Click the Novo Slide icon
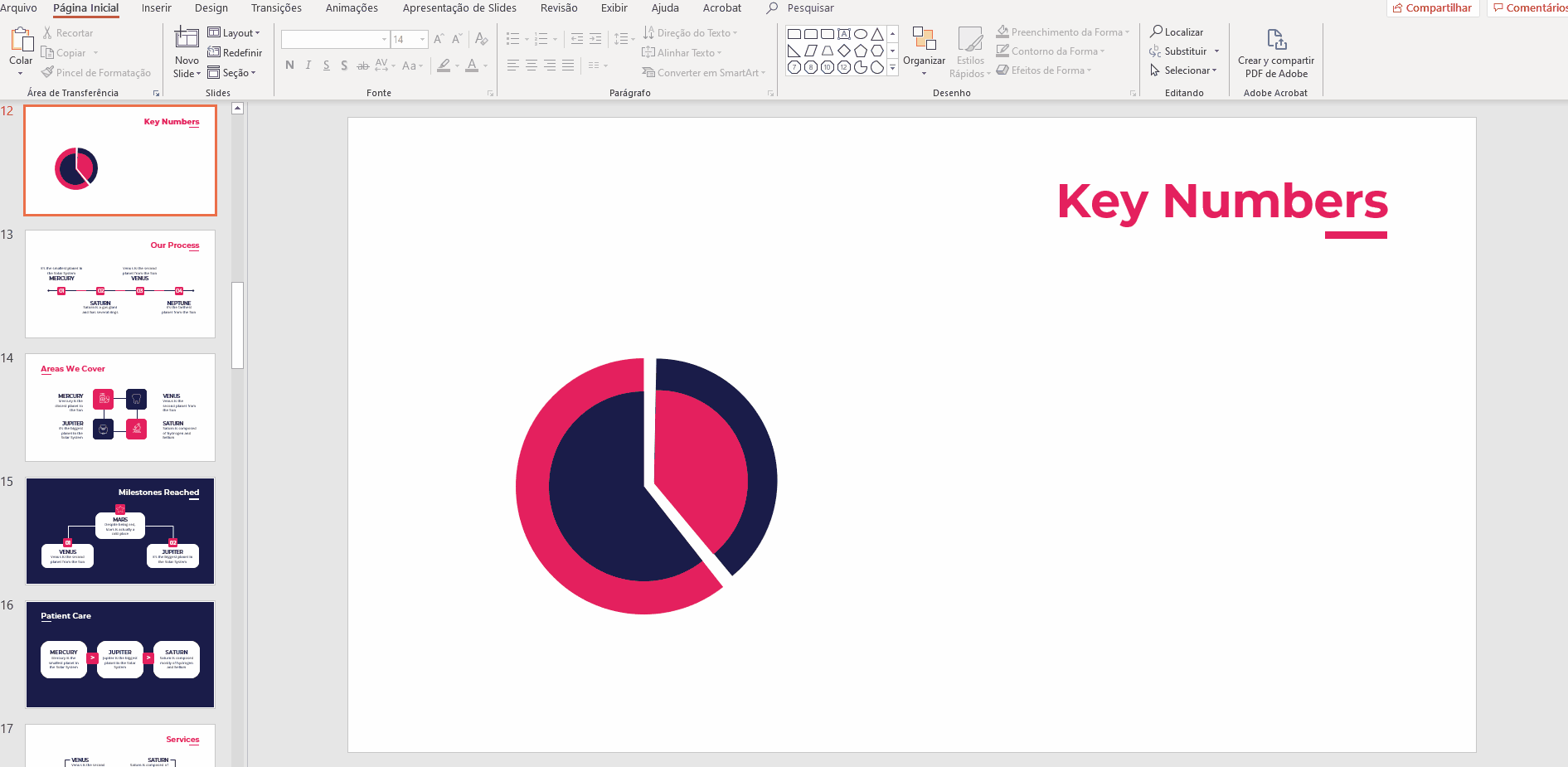Viewport: 1568px width, 767px height. coord(187,38)
